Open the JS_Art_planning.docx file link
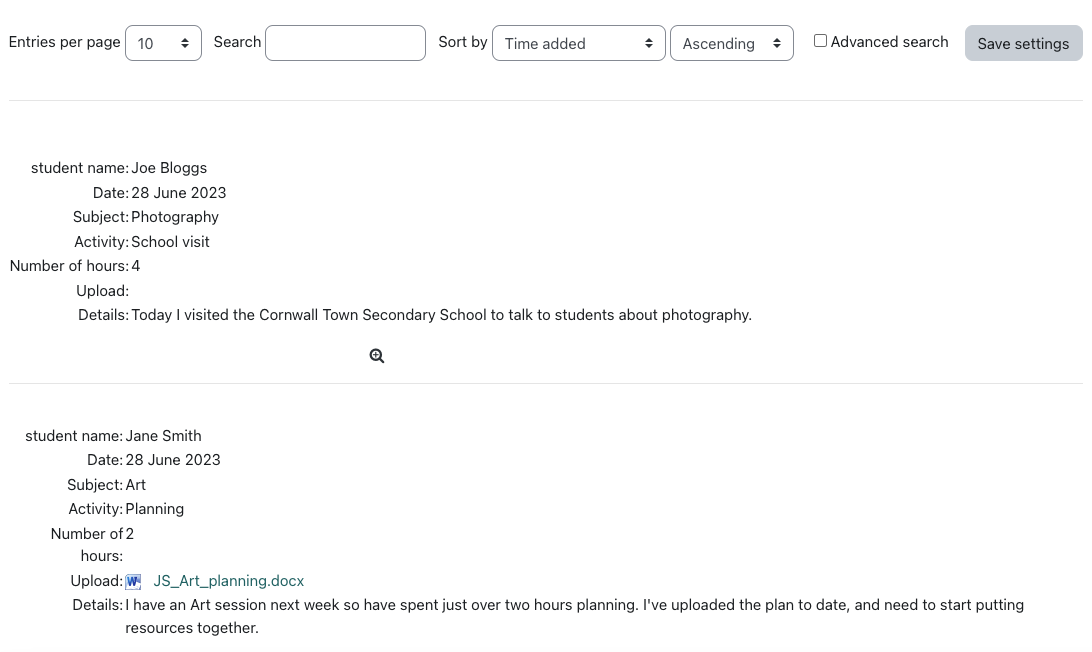Screen dimensions: 1092x652 (x=228, y=581)
